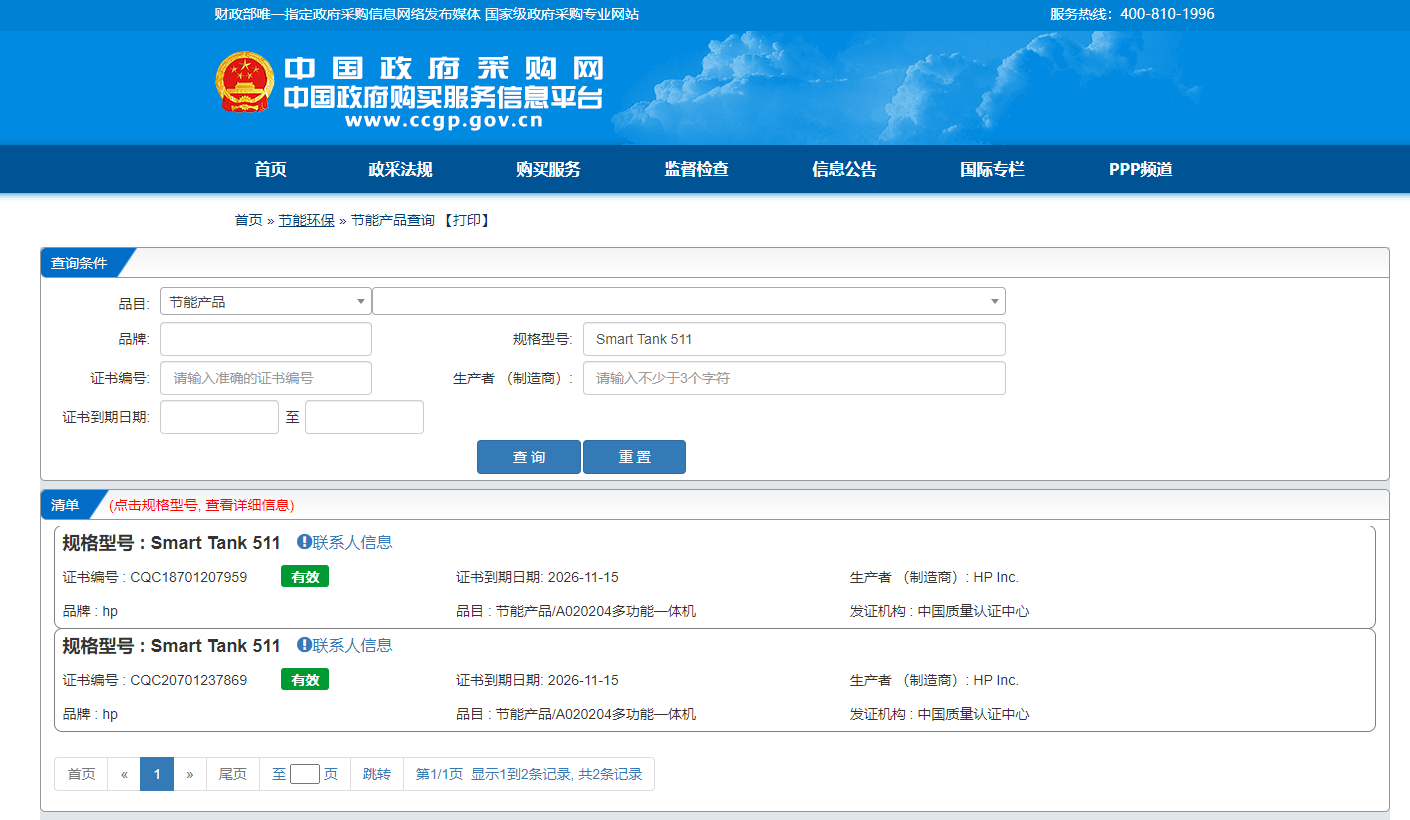Click info icon beside second 联系人信息
Viewport: 1410px width, 820px height.
(304, 645)
